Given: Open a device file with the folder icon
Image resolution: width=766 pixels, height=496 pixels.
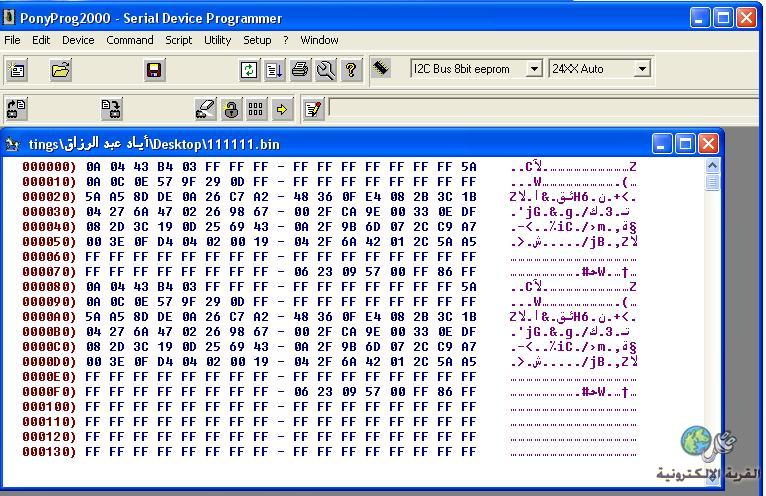Looking at the screenshot, I should pyautogui.click(x=61, y=70).
